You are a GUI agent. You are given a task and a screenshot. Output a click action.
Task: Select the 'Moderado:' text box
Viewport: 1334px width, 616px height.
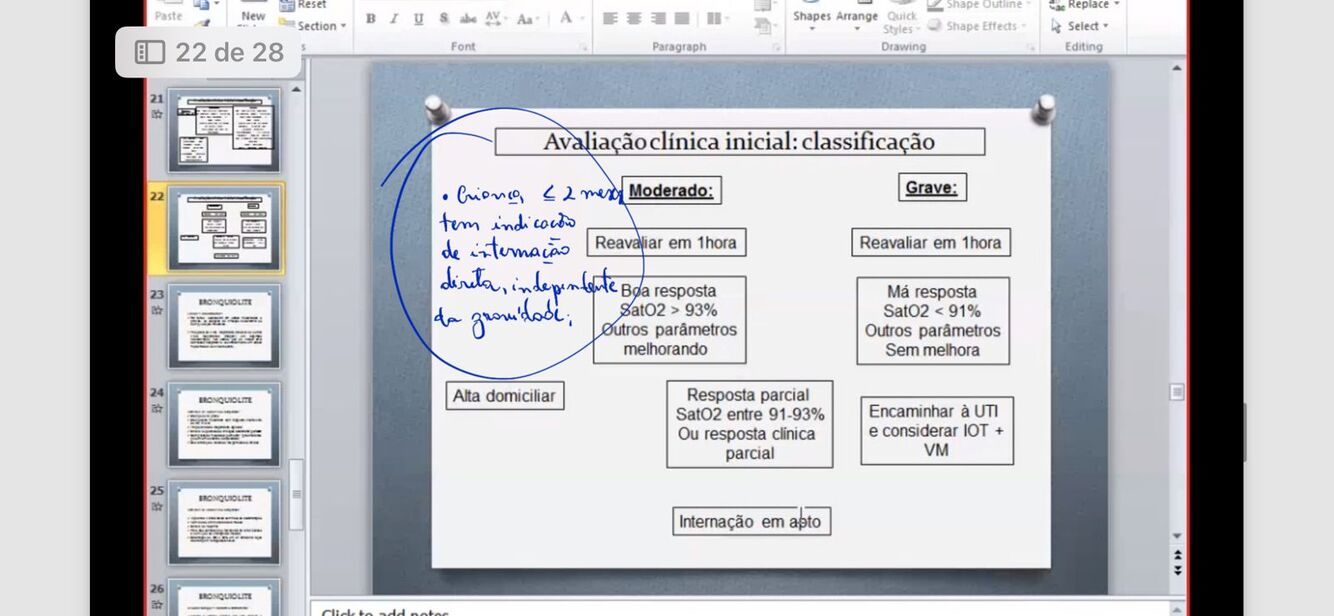pos(671,190)
